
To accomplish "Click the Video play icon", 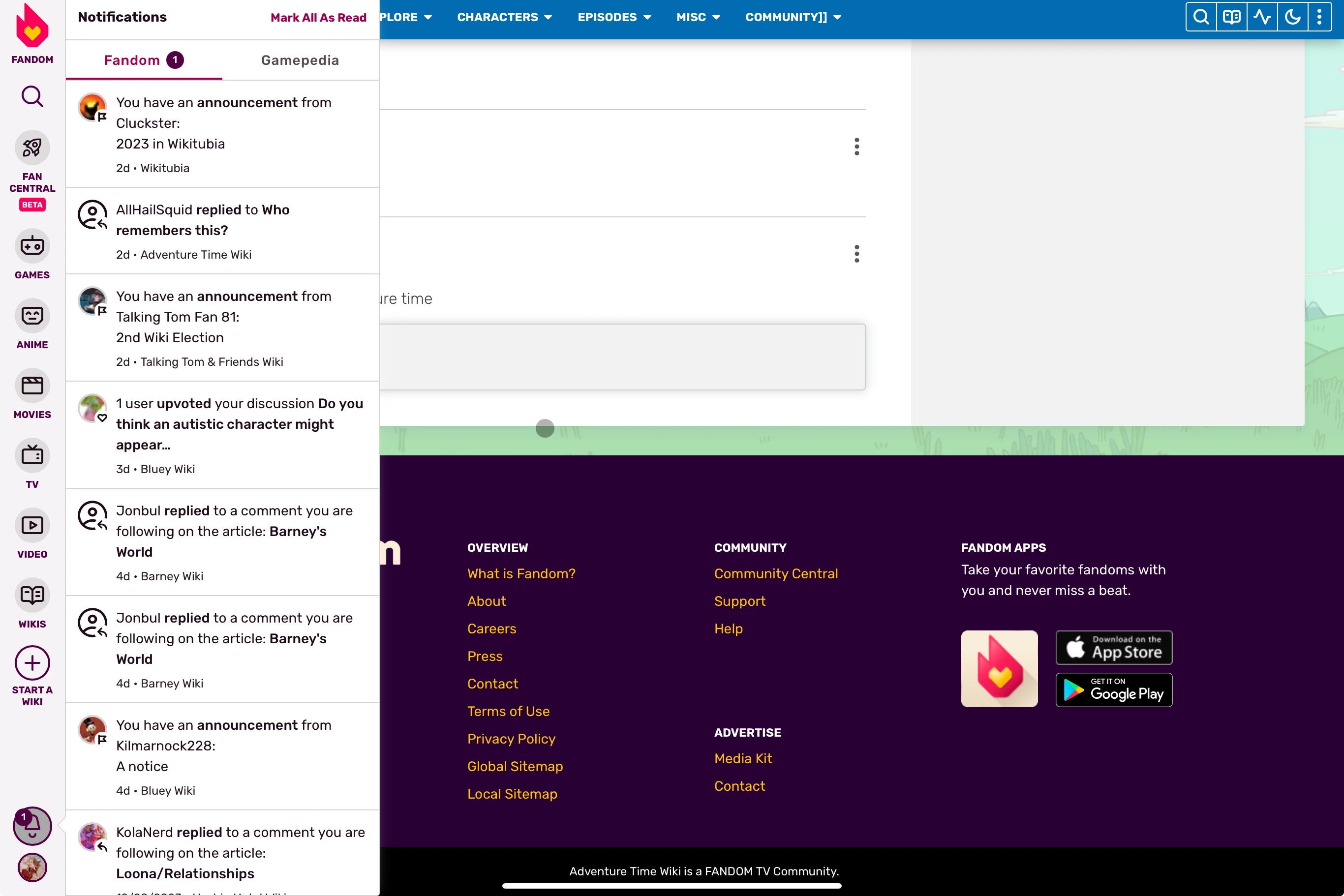I will point(32,525).
